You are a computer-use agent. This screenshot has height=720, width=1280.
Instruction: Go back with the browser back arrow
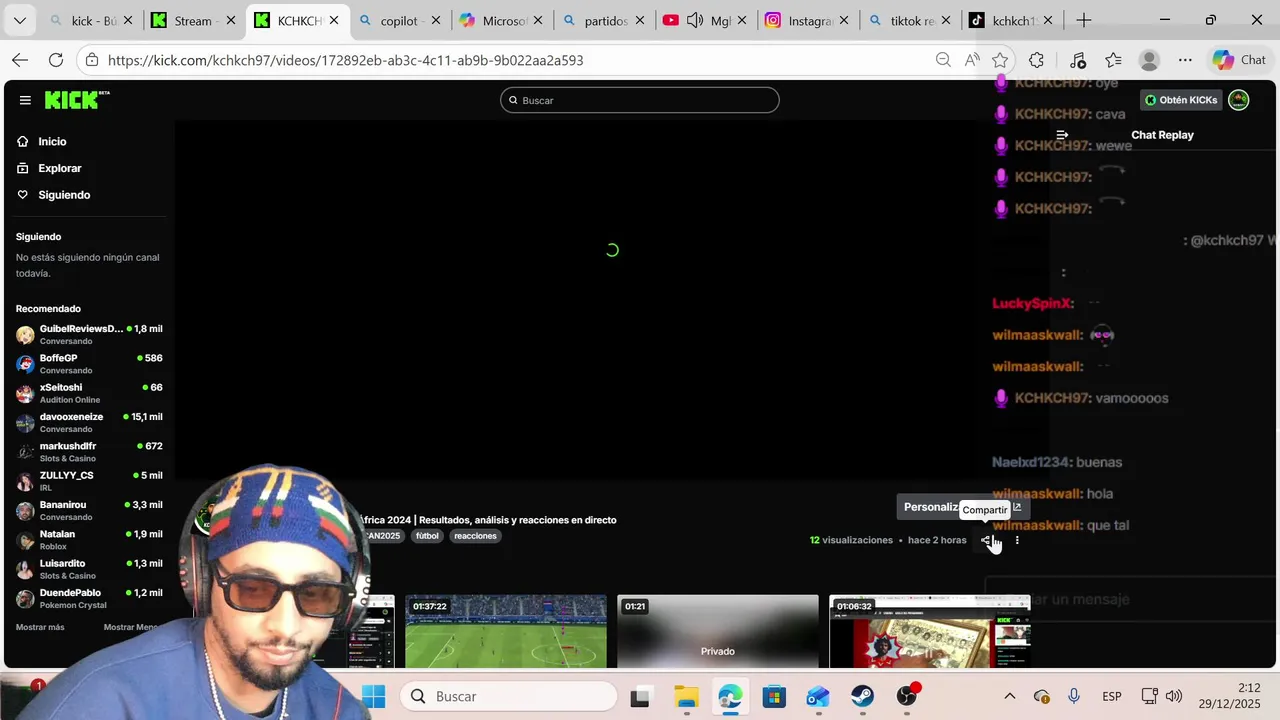click(20, 60)
